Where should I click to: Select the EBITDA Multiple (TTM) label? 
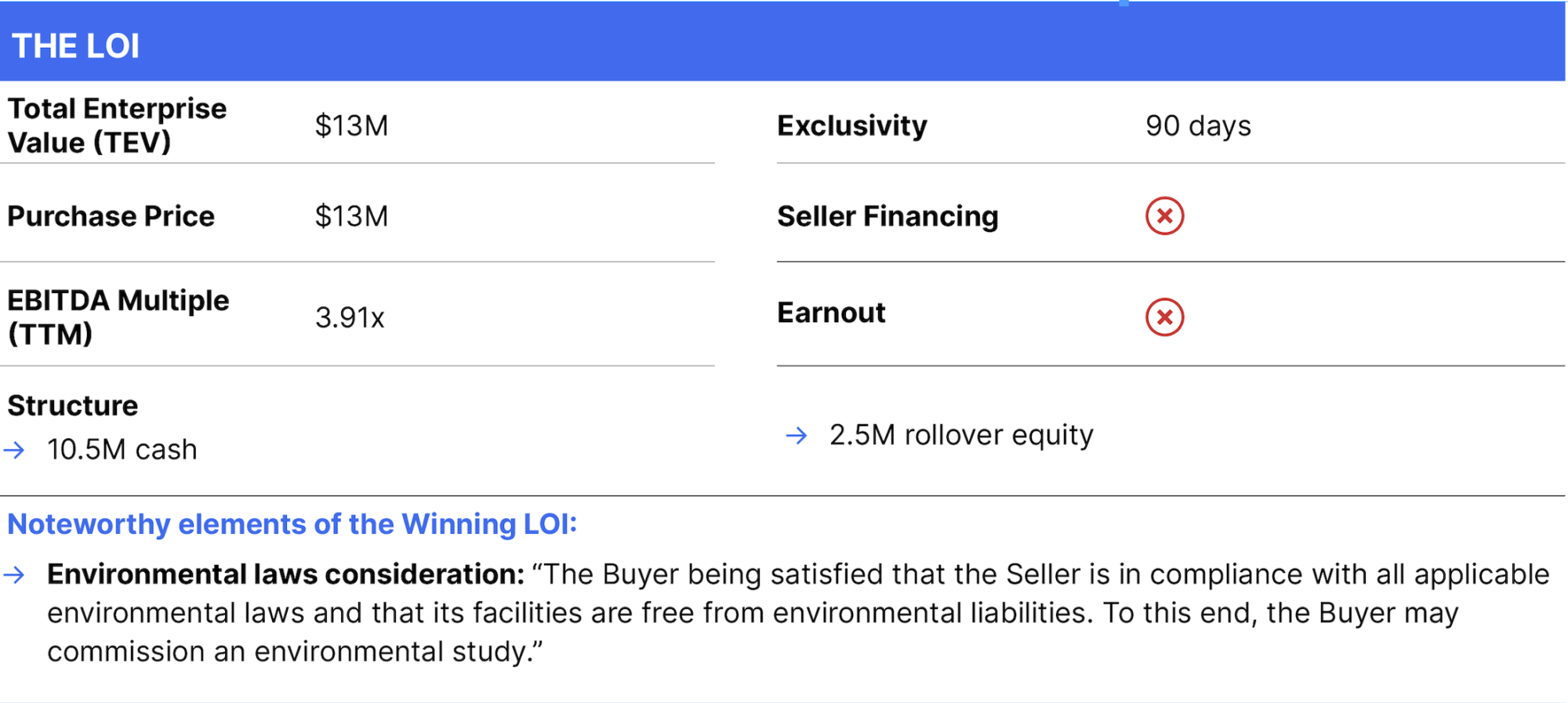[118, 317]
